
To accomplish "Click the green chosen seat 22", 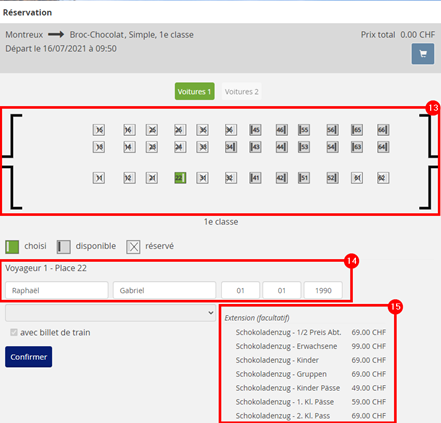I will [180, 178].
